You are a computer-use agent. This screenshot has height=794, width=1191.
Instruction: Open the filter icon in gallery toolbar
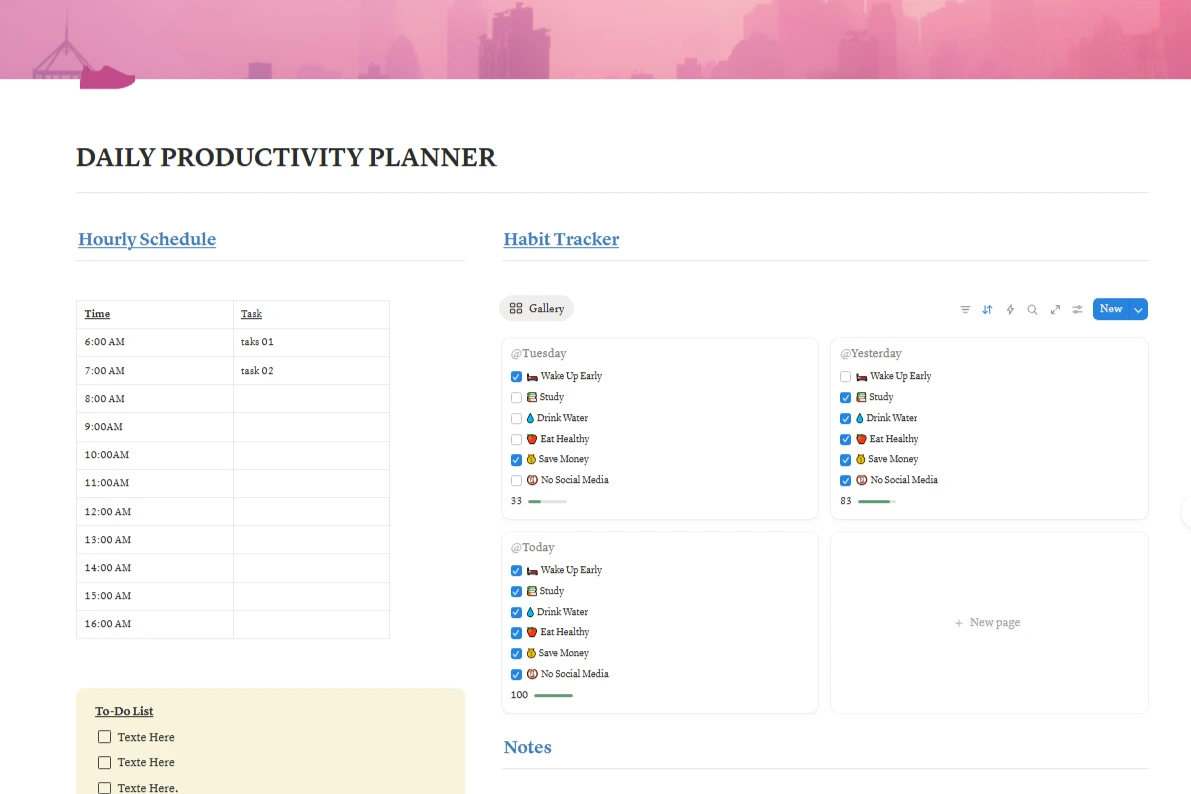(x=965, y=309)
